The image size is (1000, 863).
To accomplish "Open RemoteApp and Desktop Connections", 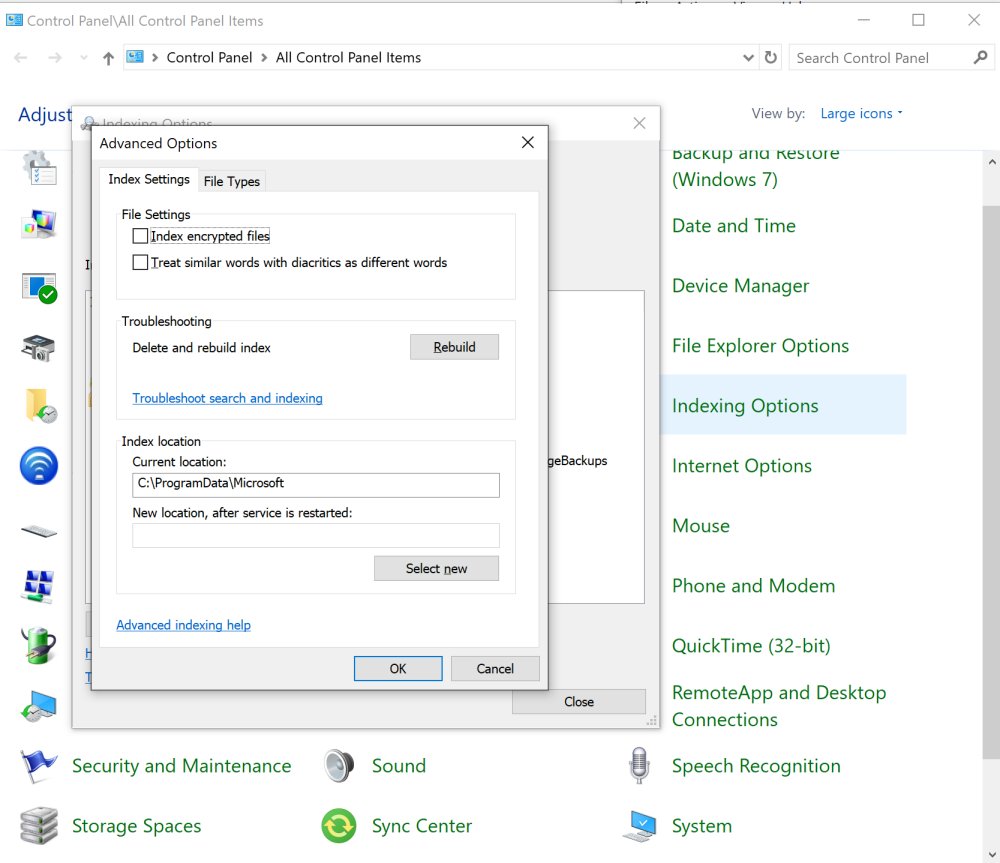I will (x=778, y=705).
